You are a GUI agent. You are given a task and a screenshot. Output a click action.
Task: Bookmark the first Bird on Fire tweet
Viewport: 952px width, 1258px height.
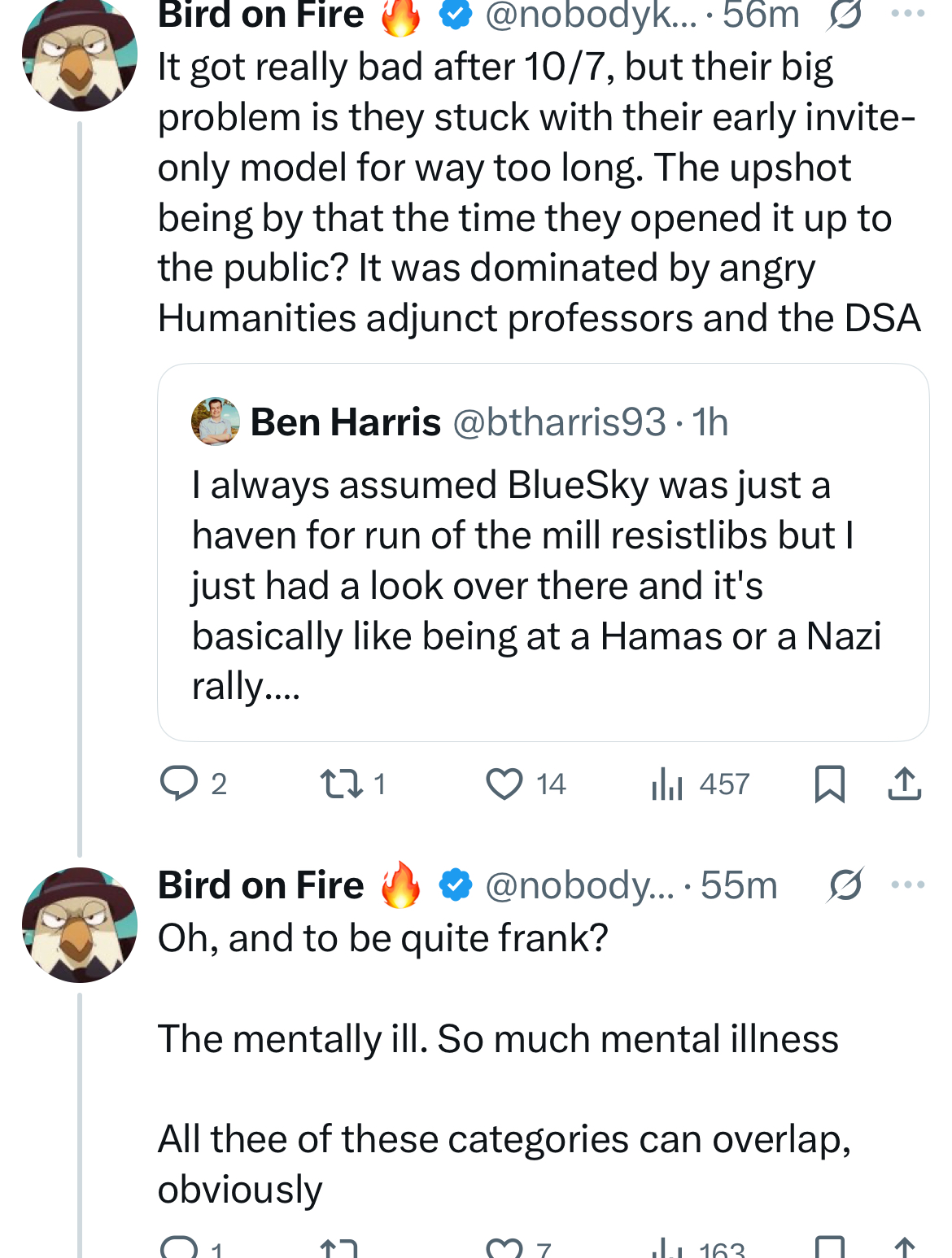point(830,784)
